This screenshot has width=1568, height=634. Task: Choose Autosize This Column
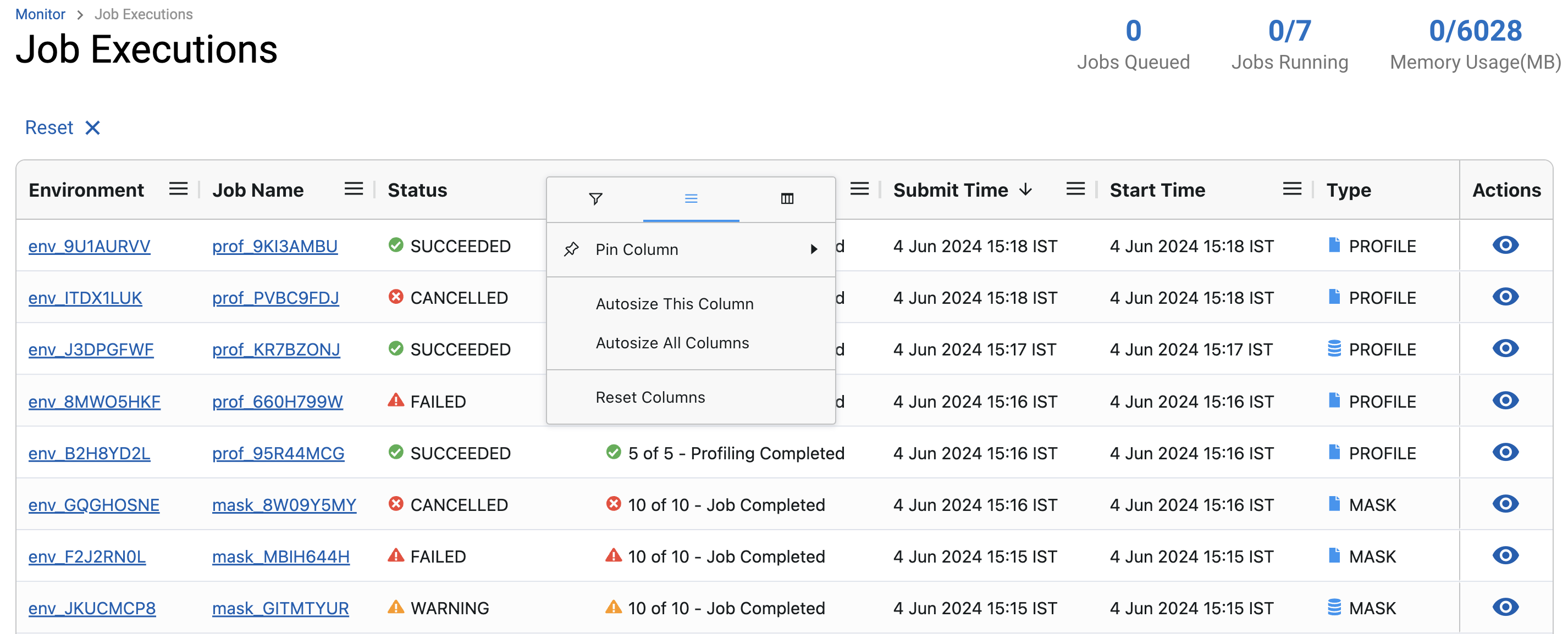(674, 304)
